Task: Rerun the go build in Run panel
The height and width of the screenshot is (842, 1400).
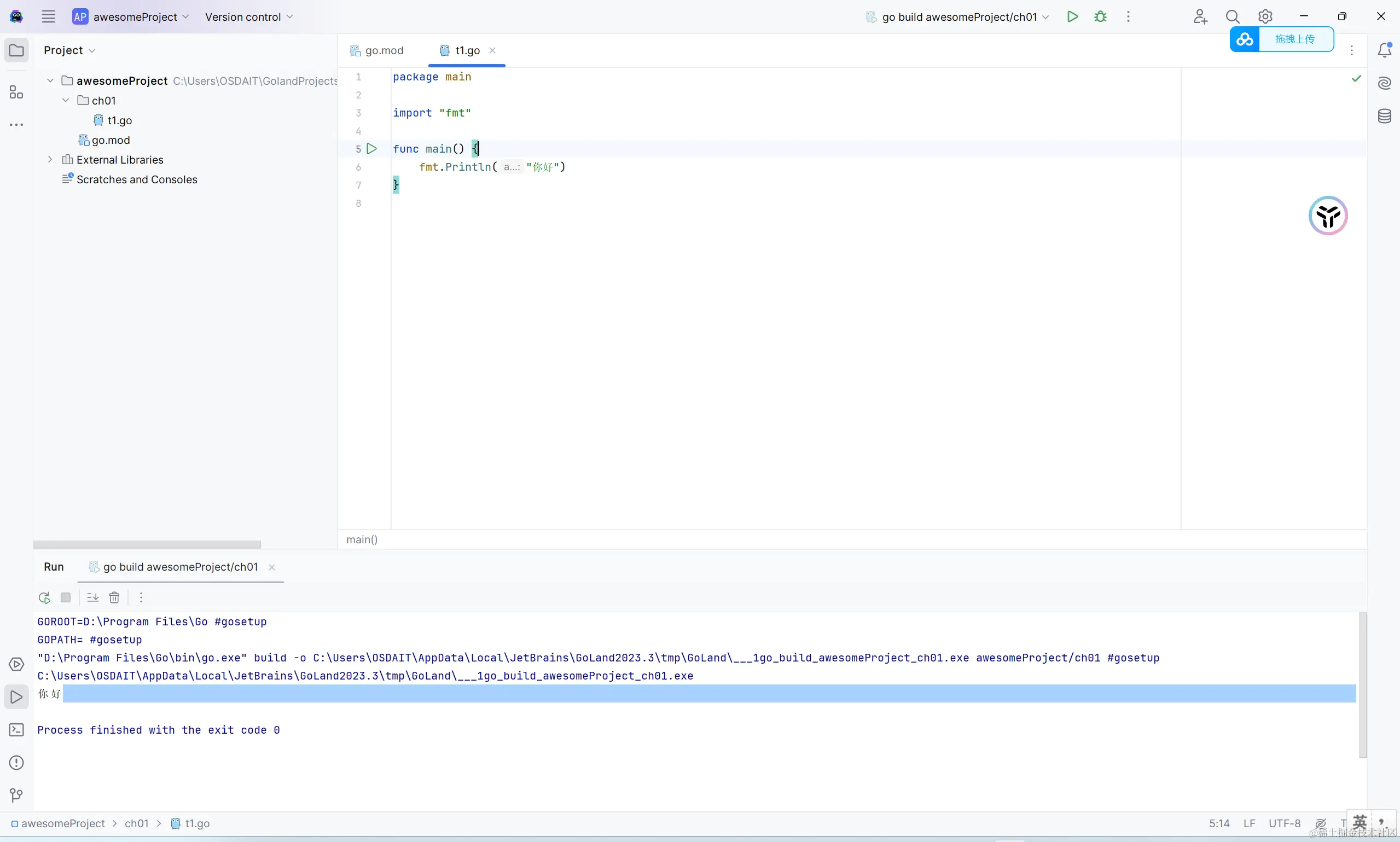Action: [44, 597]
